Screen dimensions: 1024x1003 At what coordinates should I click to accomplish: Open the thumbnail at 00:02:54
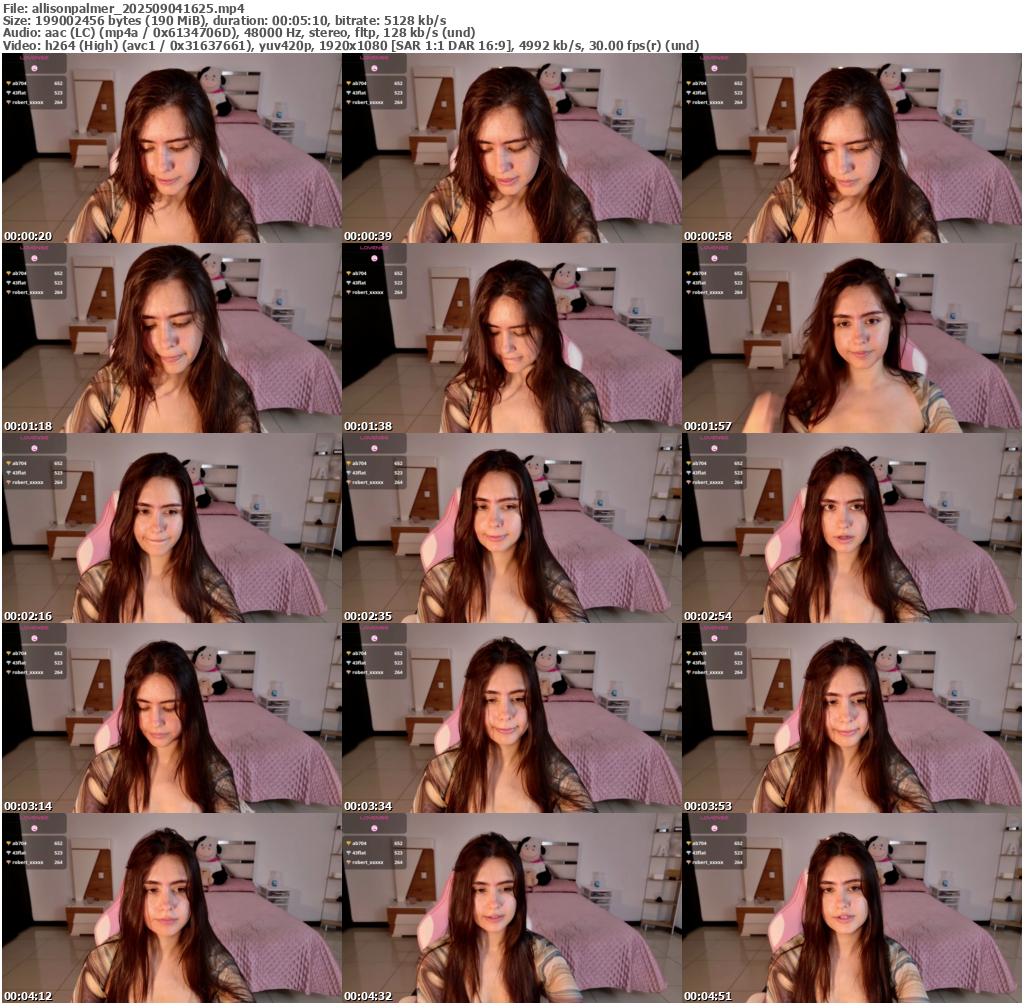(852, 528)
